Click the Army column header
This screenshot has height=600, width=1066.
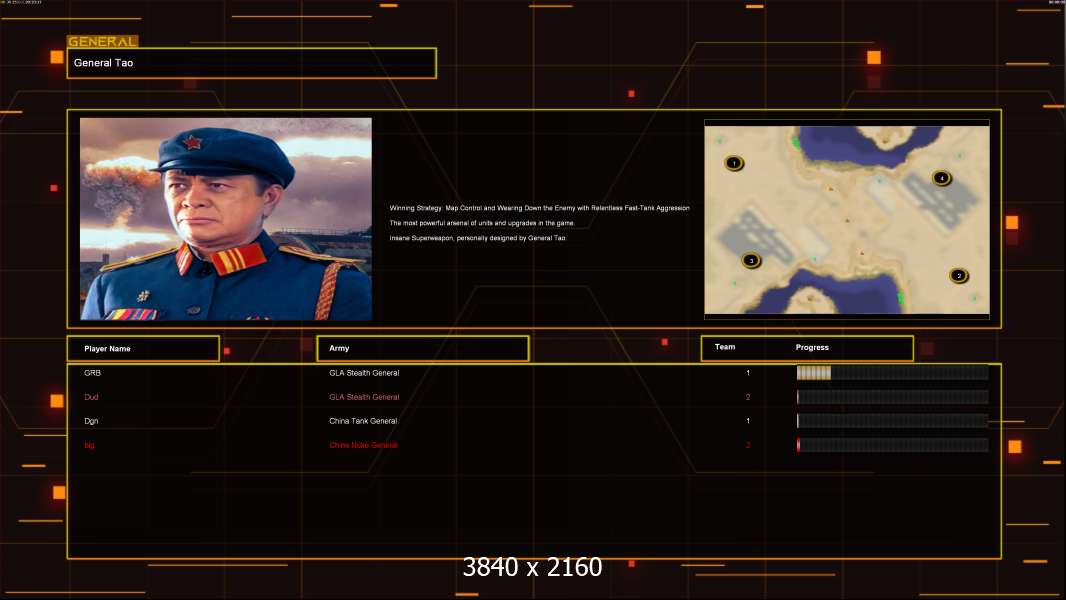click(x=423, y=349)
